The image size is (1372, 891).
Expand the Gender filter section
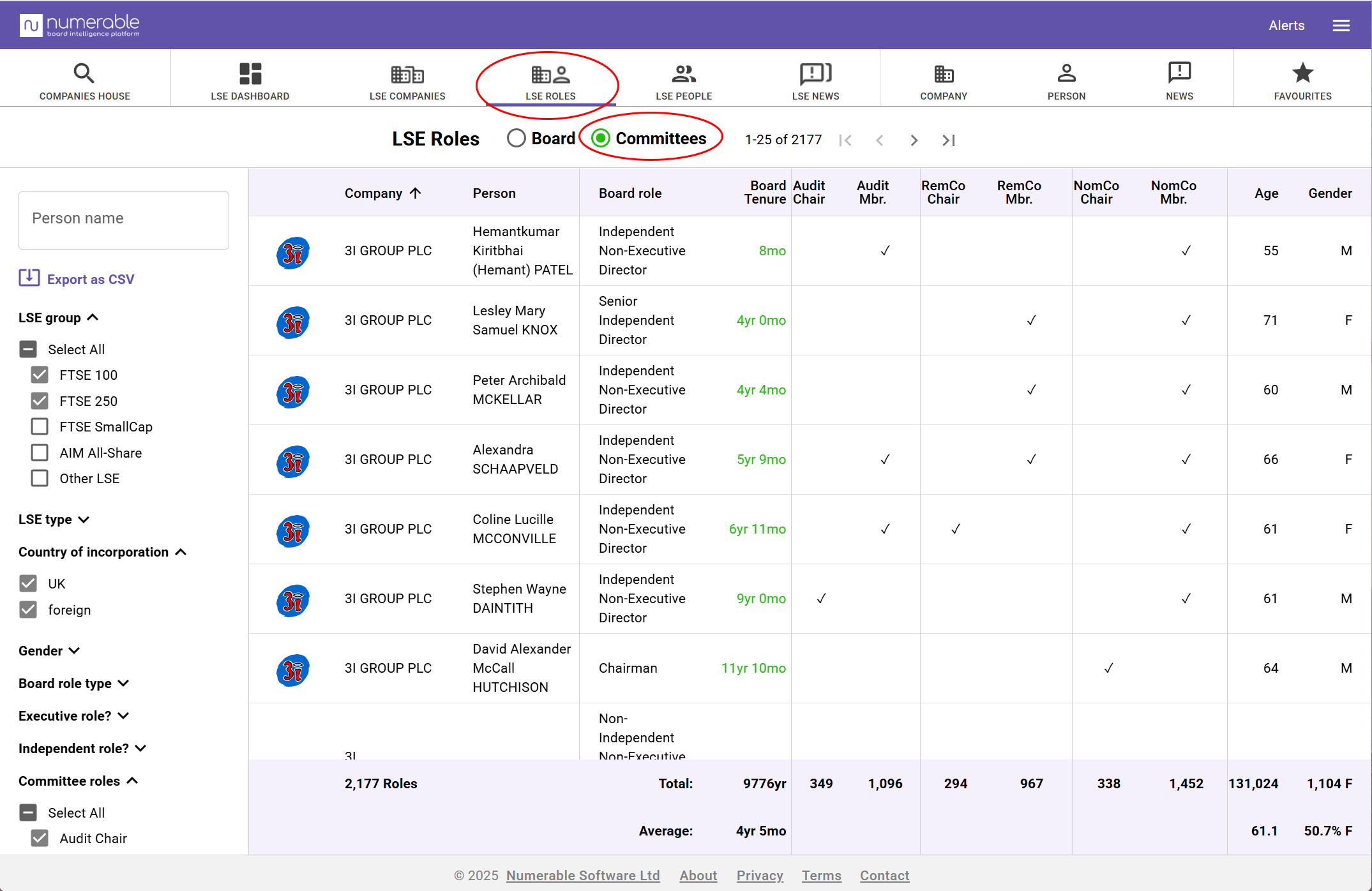click(x=49, y=650)
